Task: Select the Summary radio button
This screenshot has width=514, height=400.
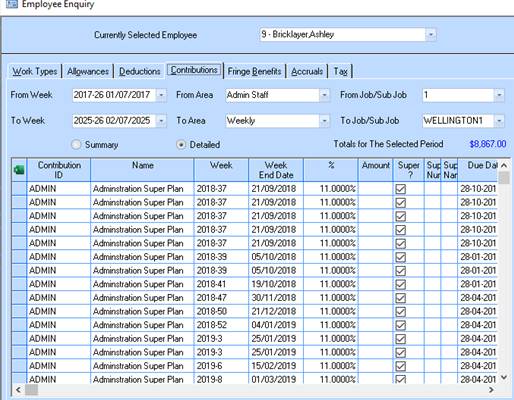Action: [76, 145]
